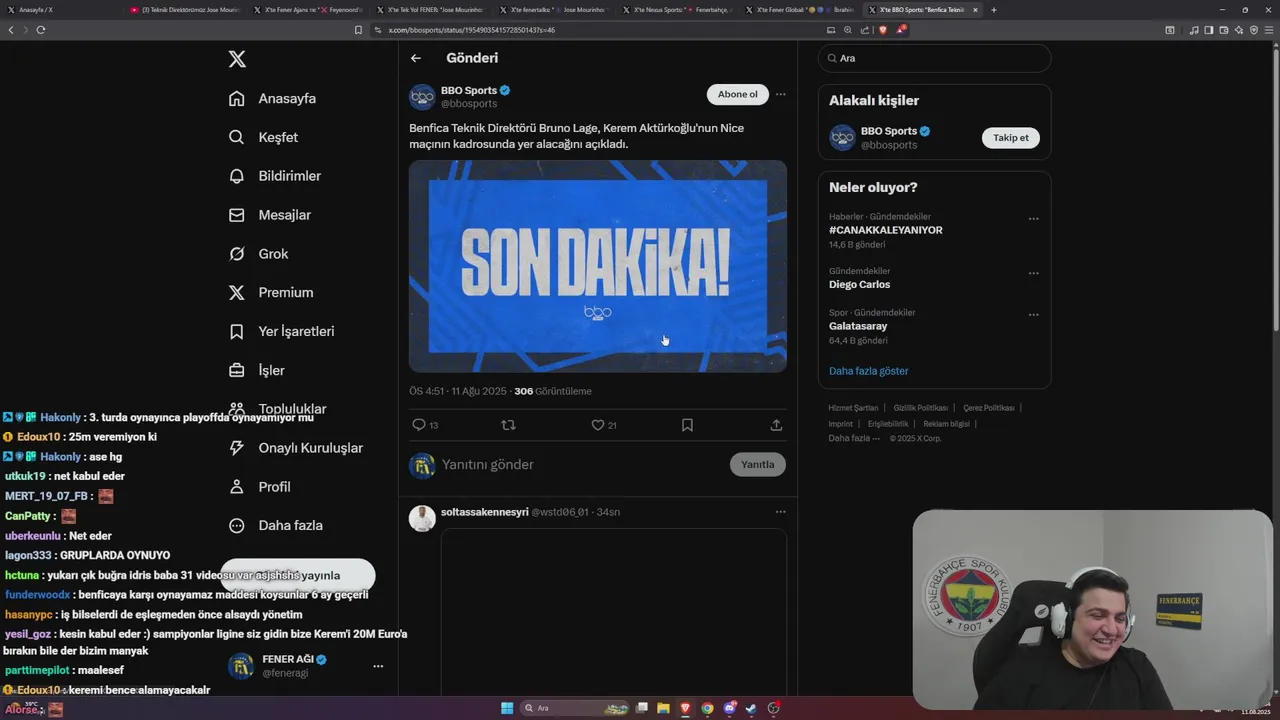Open soltassakennesyri reply more options
Image resolution: width=1280 pixels, height=720 pixels.
pos(781,512)
